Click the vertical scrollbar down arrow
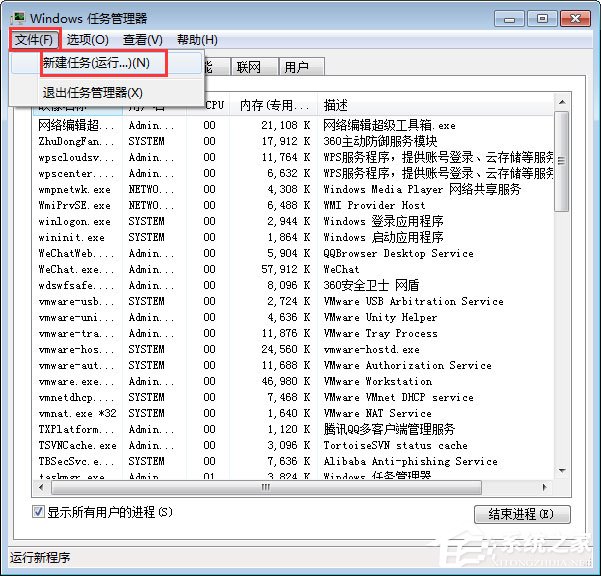Screen dimensions: 601x576 [562, 470]
